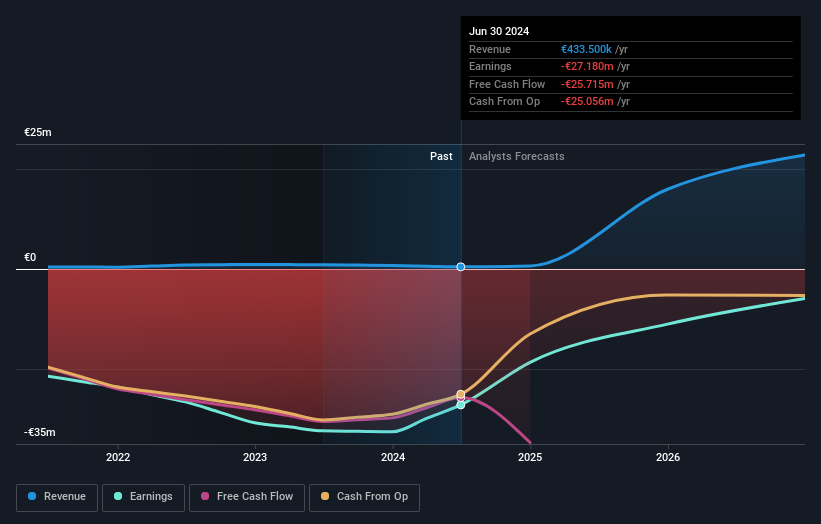Click the Revenue row label in tooltip

click(x=490, y=49)
